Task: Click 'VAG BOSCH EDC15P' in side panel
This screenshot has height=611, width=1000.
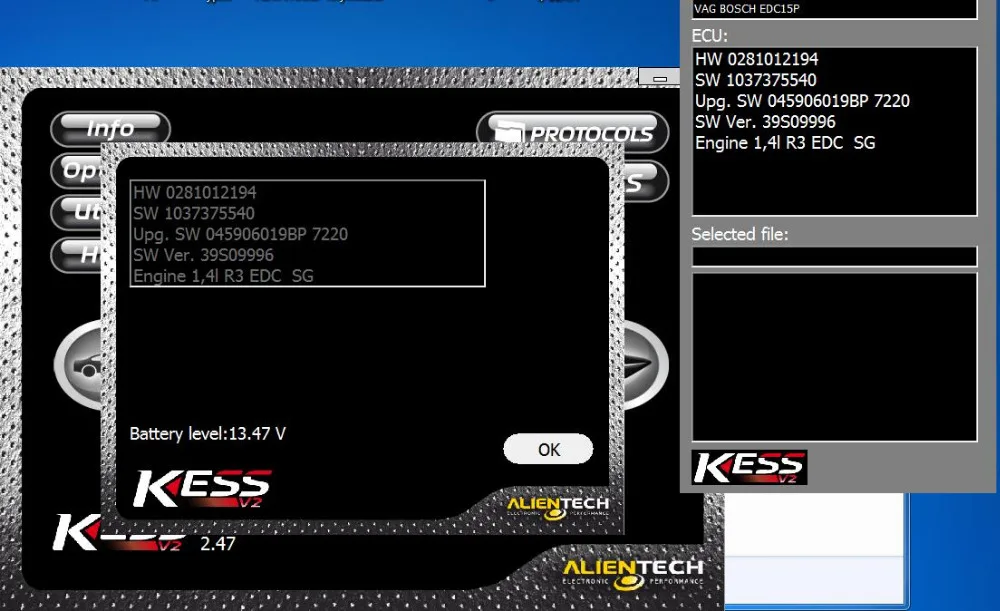Action: click(747, 9)
